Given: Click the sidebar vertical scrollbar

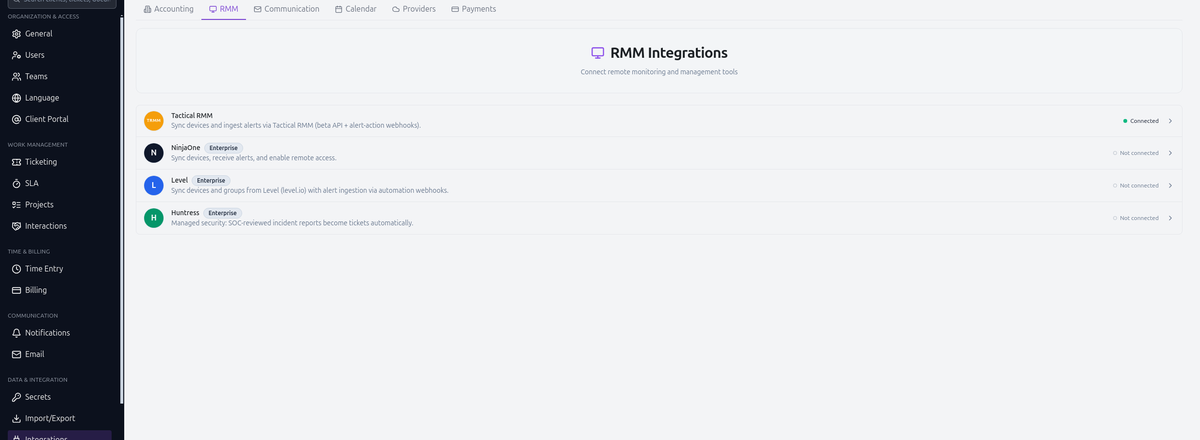Looking at the screenshot, I should click(121, 210).
